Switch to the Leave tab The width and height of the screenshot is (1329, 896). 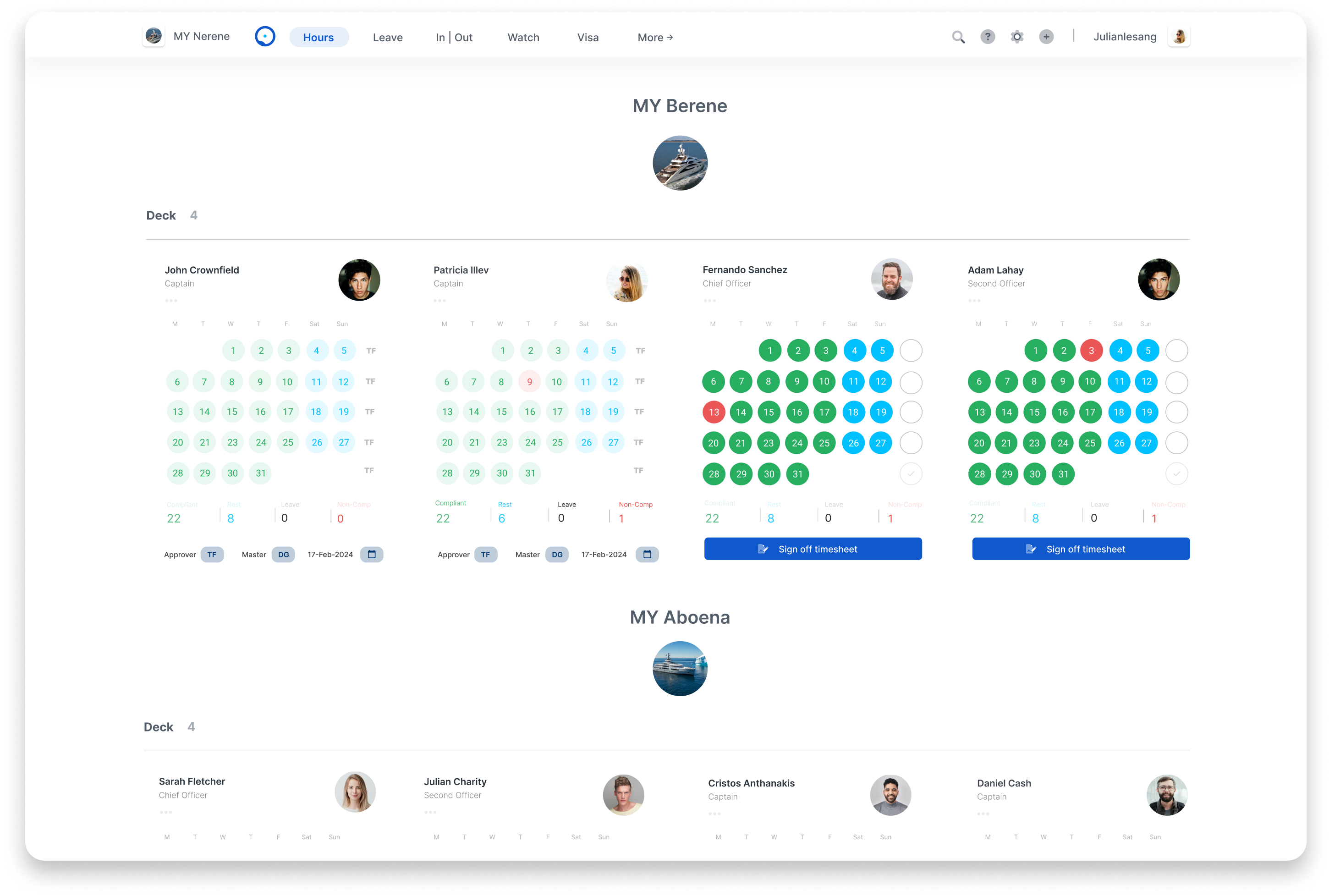(x=387, y=38)
